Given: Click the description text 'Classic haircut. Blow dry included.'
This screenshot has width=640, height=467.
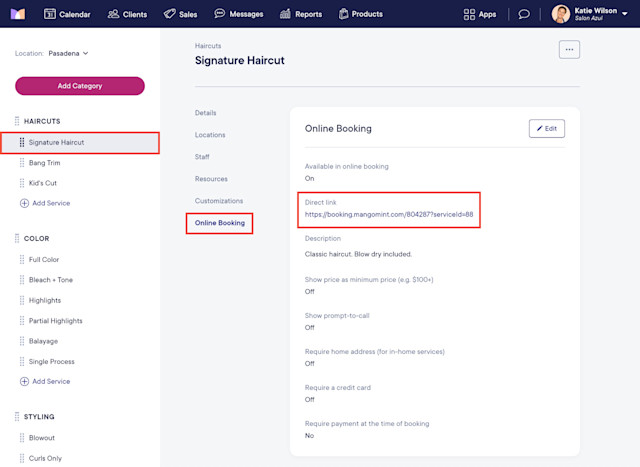Looking at the screenshot, I should (x=358, y=254).
